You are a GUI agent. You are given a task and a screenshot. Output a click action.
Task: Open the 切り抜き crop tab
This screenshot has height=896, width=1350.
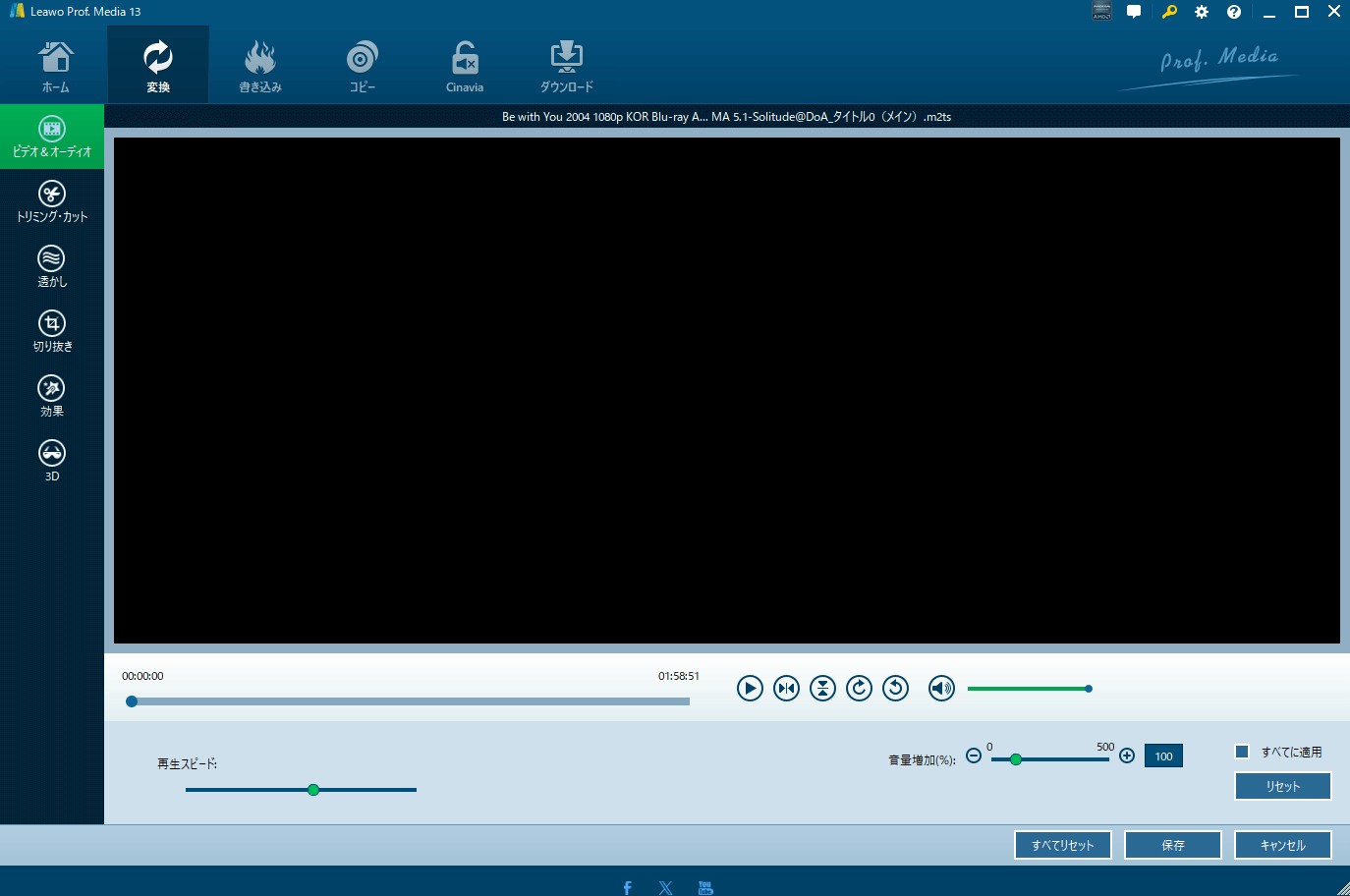52,331
